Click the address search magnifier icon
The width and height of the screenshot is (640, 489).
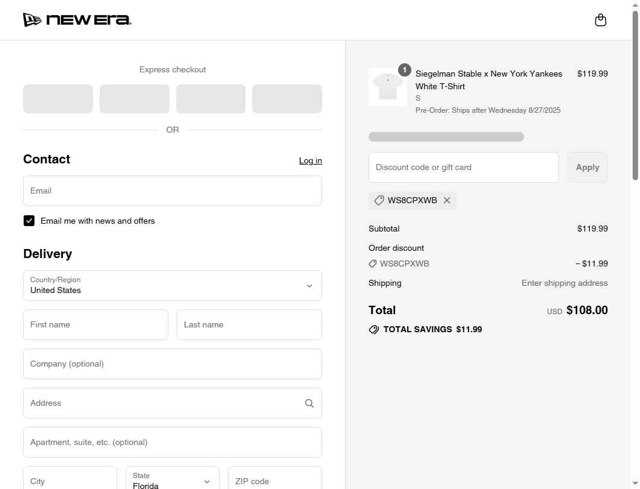coord(309,403)
